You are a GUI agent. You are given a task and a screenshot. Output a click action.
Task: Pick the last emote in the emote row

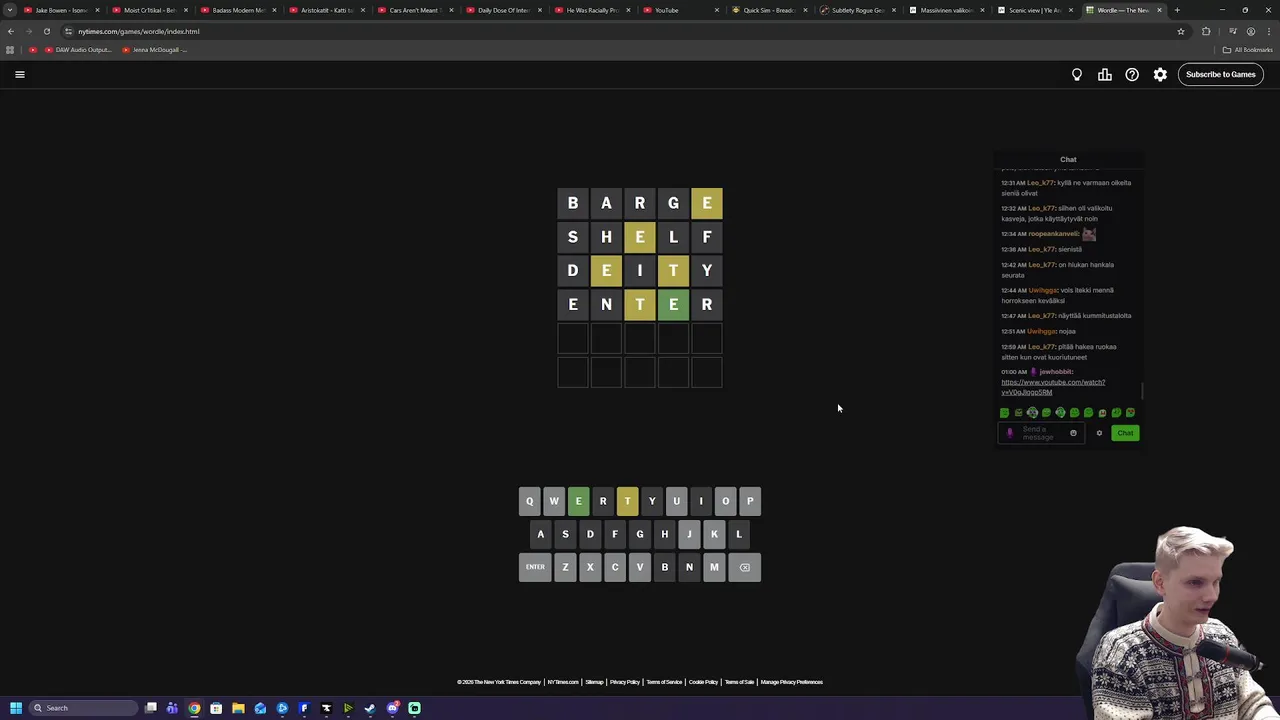(x=1130, y=412)
